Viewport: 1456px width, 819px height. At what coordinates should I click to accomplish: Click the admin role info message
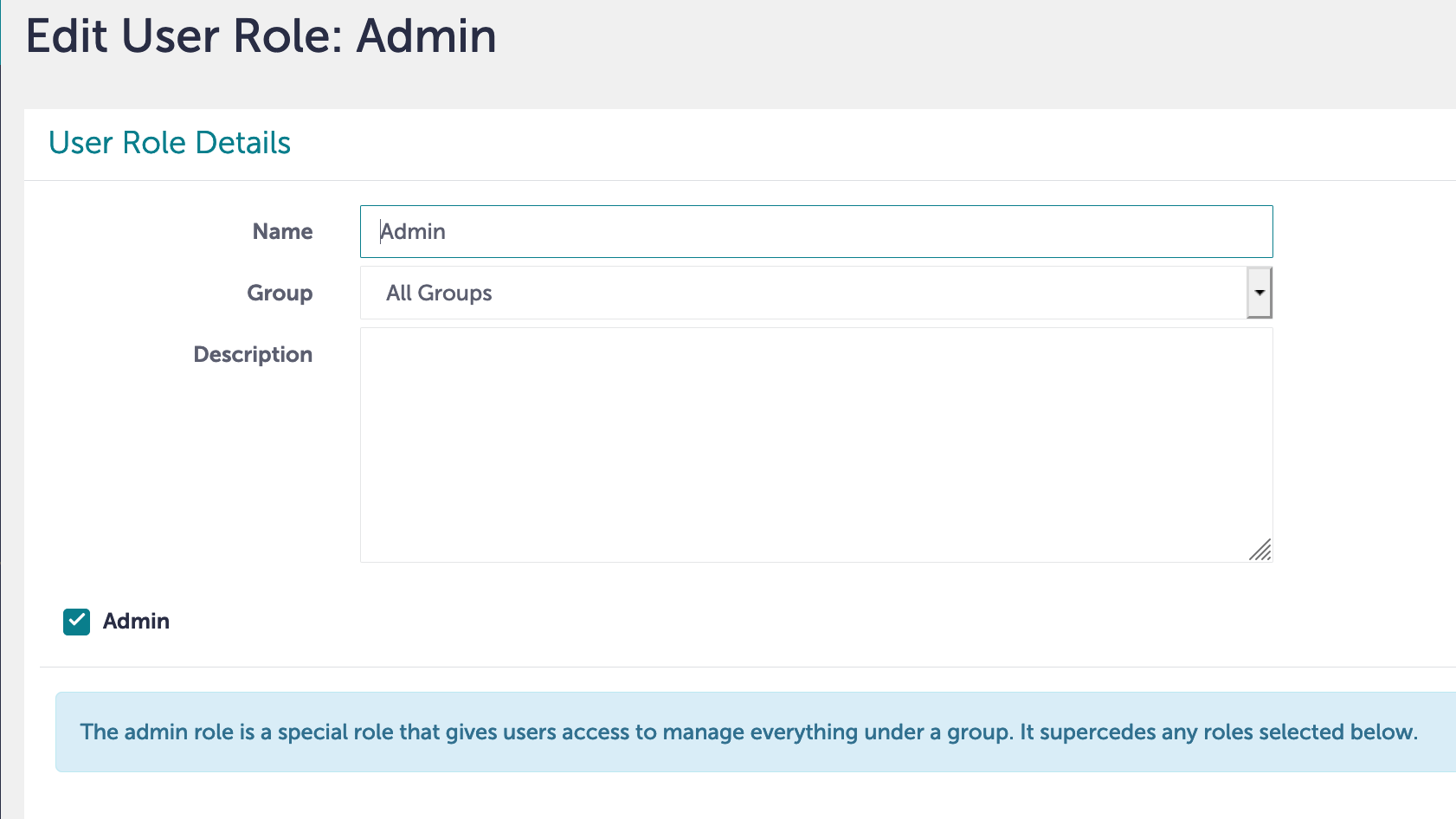tap(756, 732)
